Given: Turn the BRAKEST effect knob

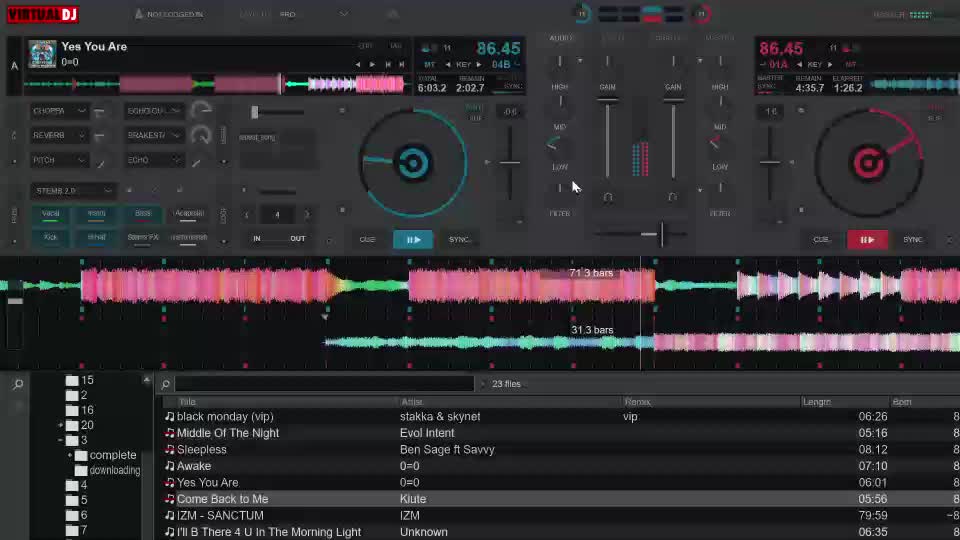Looking at the screenshot, I should (201, 135).
